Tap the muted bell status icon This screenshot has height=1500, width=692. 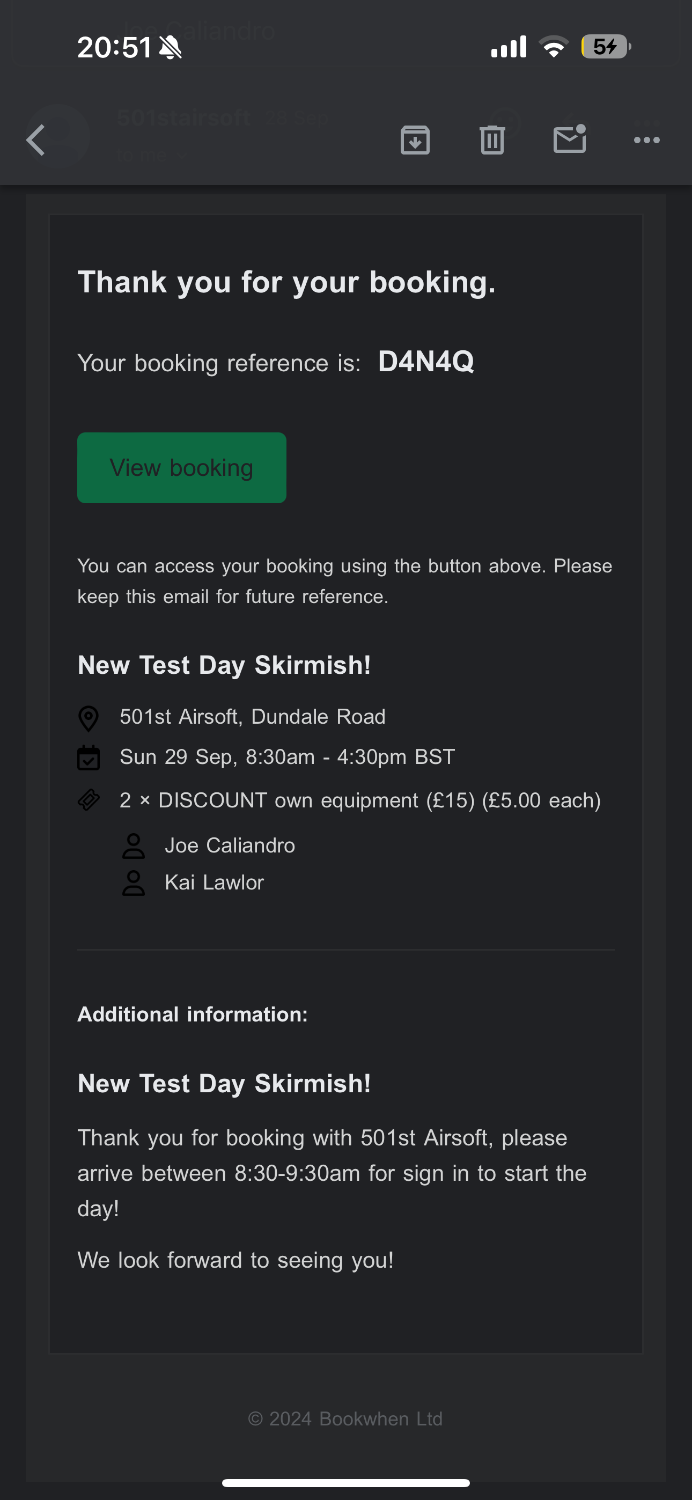click(171, 47)
